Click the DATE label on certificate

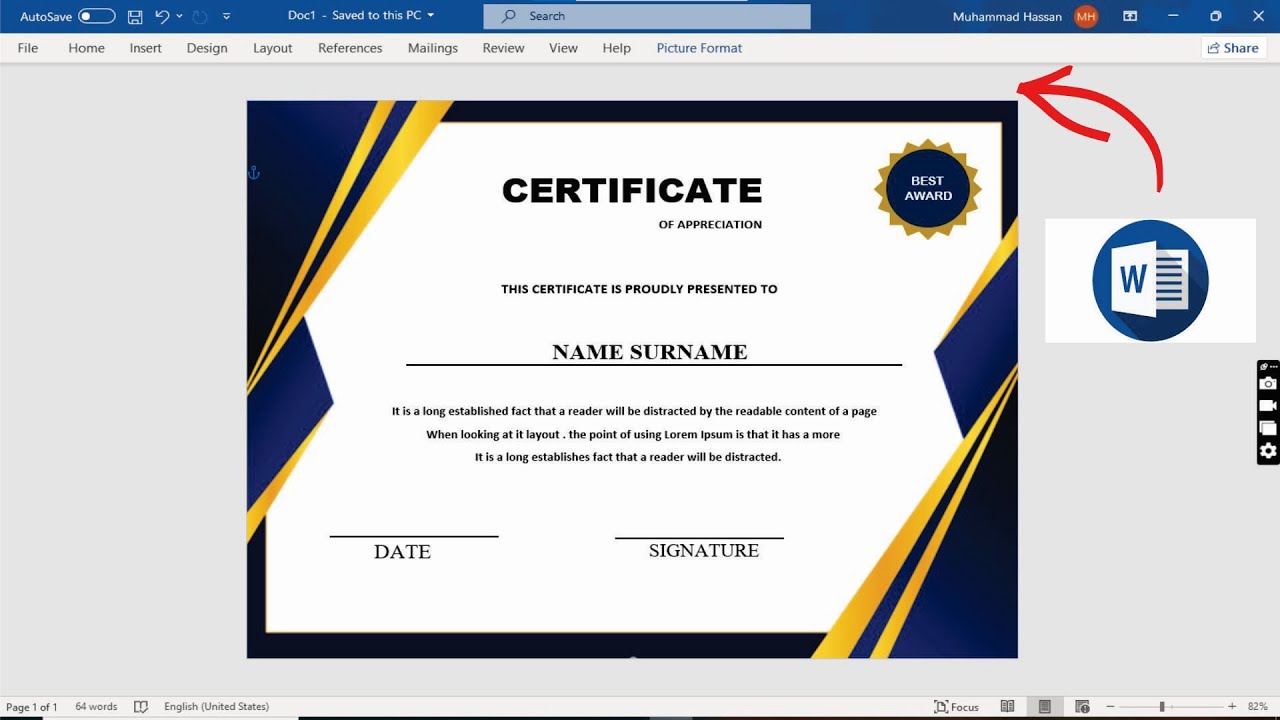402,552
